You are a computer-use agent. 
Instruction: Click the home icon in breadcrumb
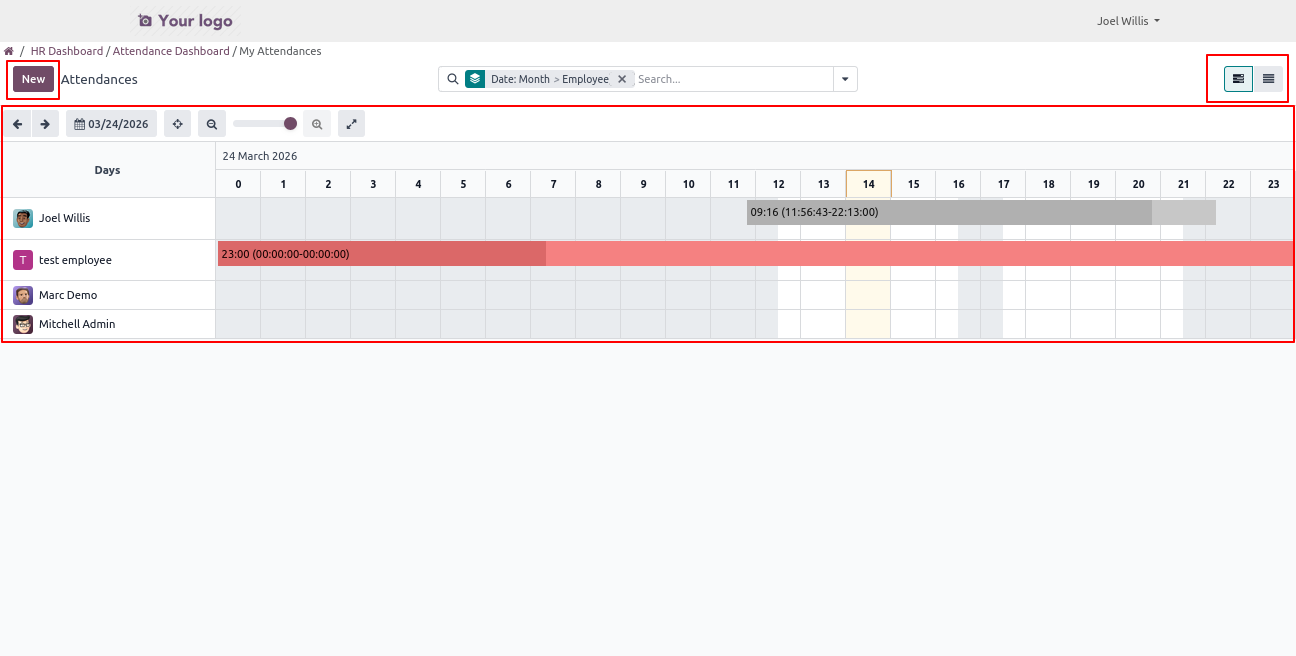(x=9, y=51)
